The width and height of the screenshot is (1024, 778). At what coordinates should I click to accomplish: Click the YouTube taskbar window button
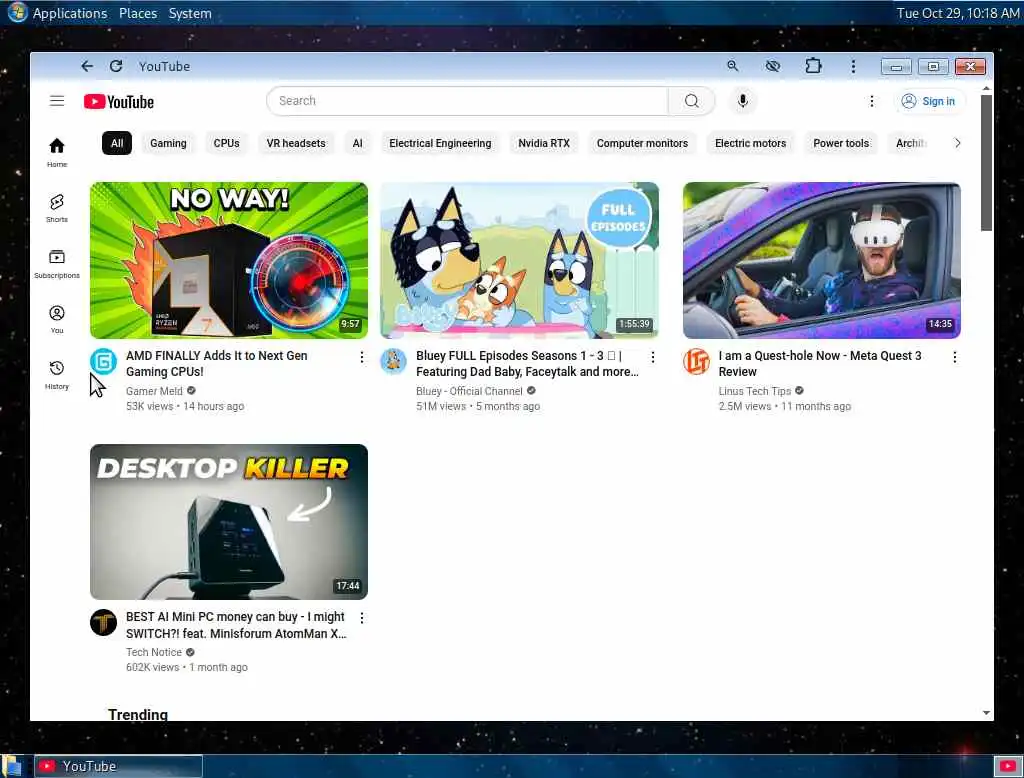pyautogui.click(x=118, y=766)
